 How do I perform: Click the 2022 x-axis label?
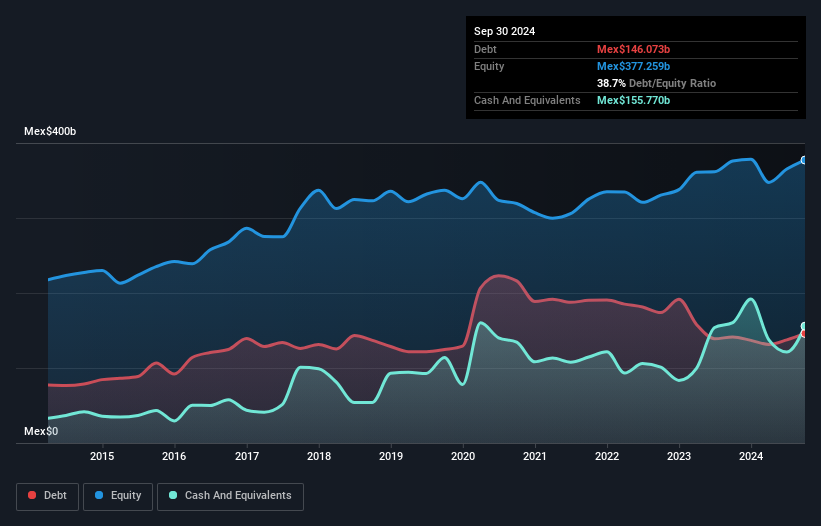click(607, 456)
